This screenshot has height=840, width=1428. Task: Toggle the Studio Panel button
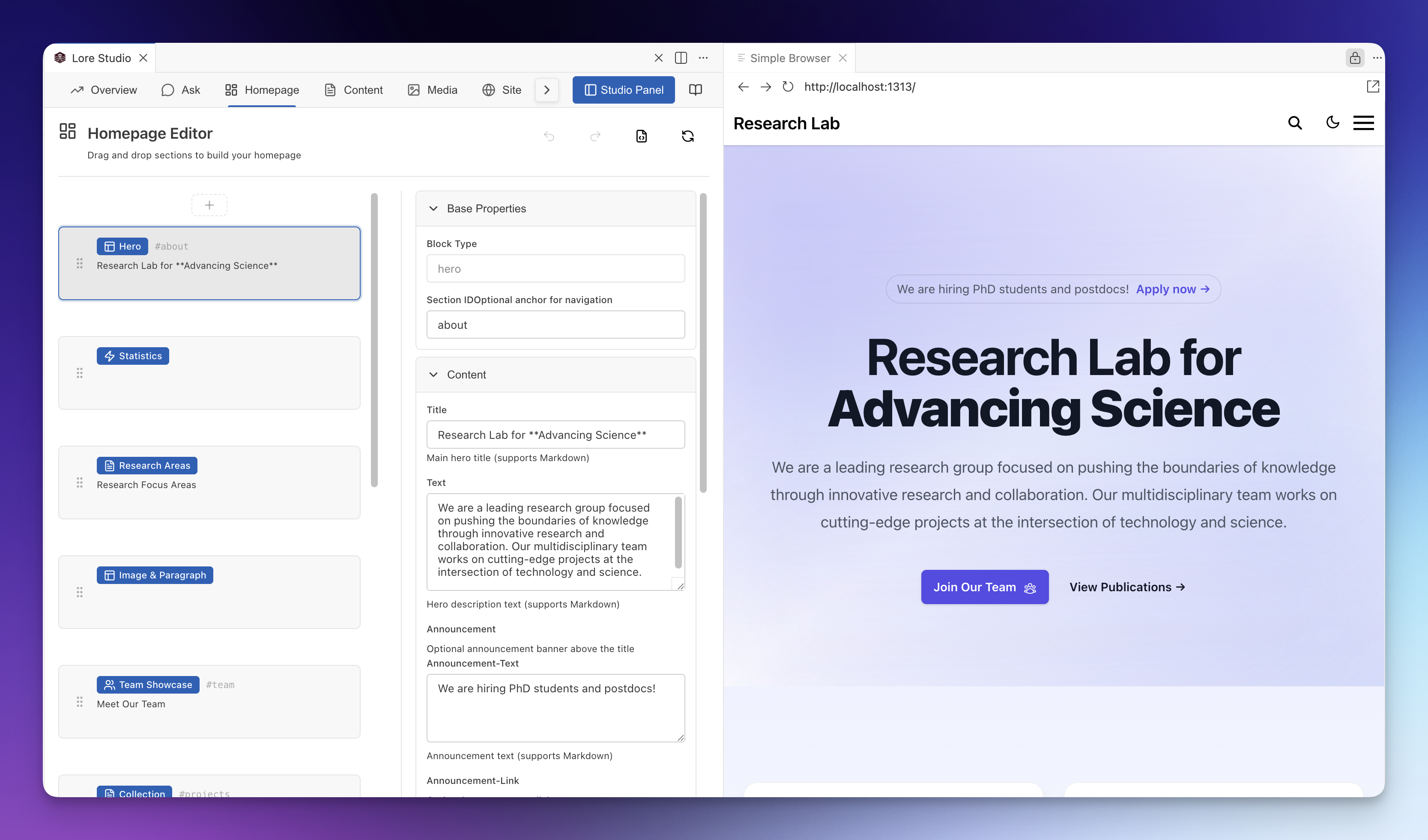tap(623, 89)
